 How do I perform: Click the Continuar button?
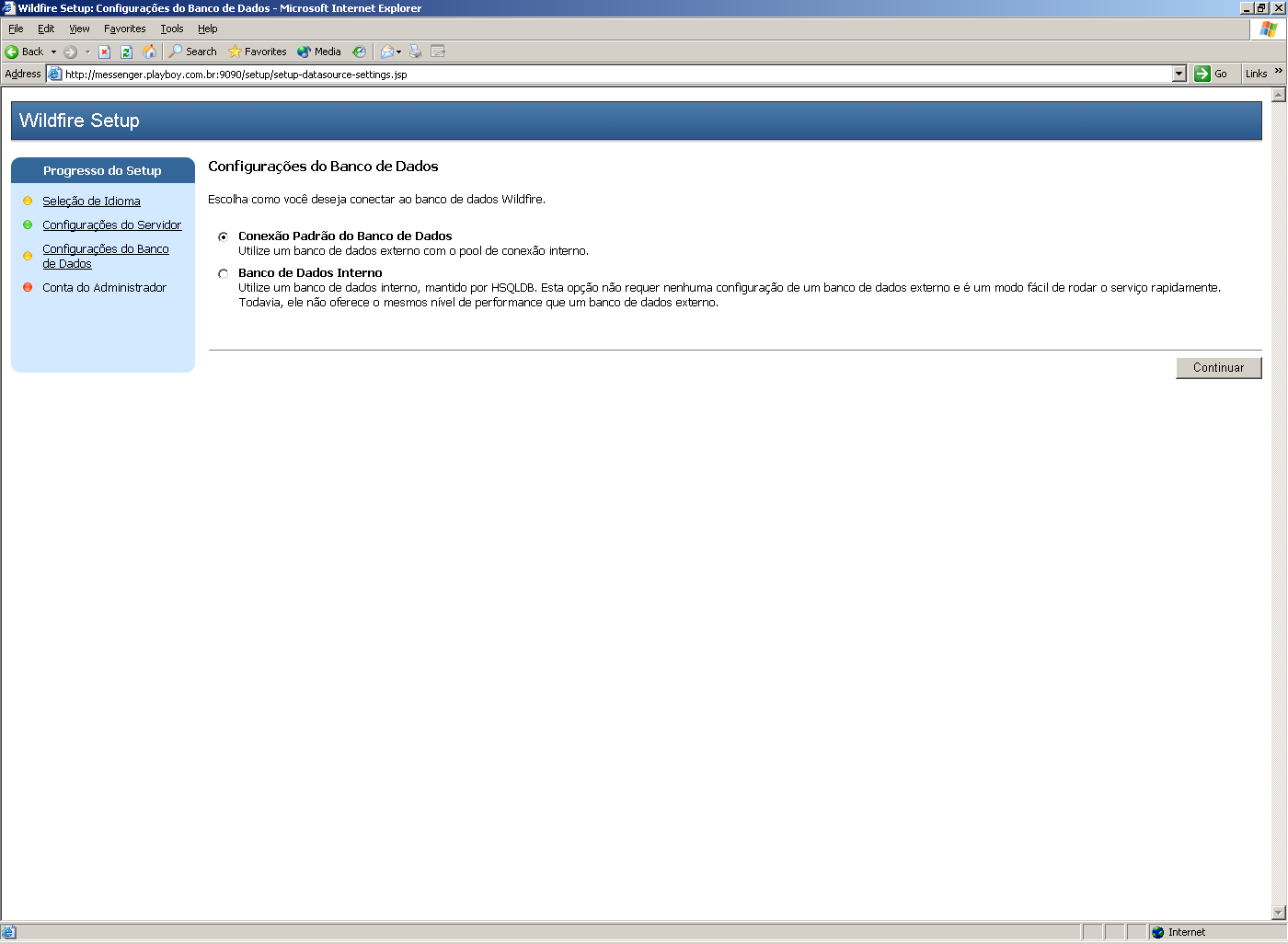[1218, 367]
